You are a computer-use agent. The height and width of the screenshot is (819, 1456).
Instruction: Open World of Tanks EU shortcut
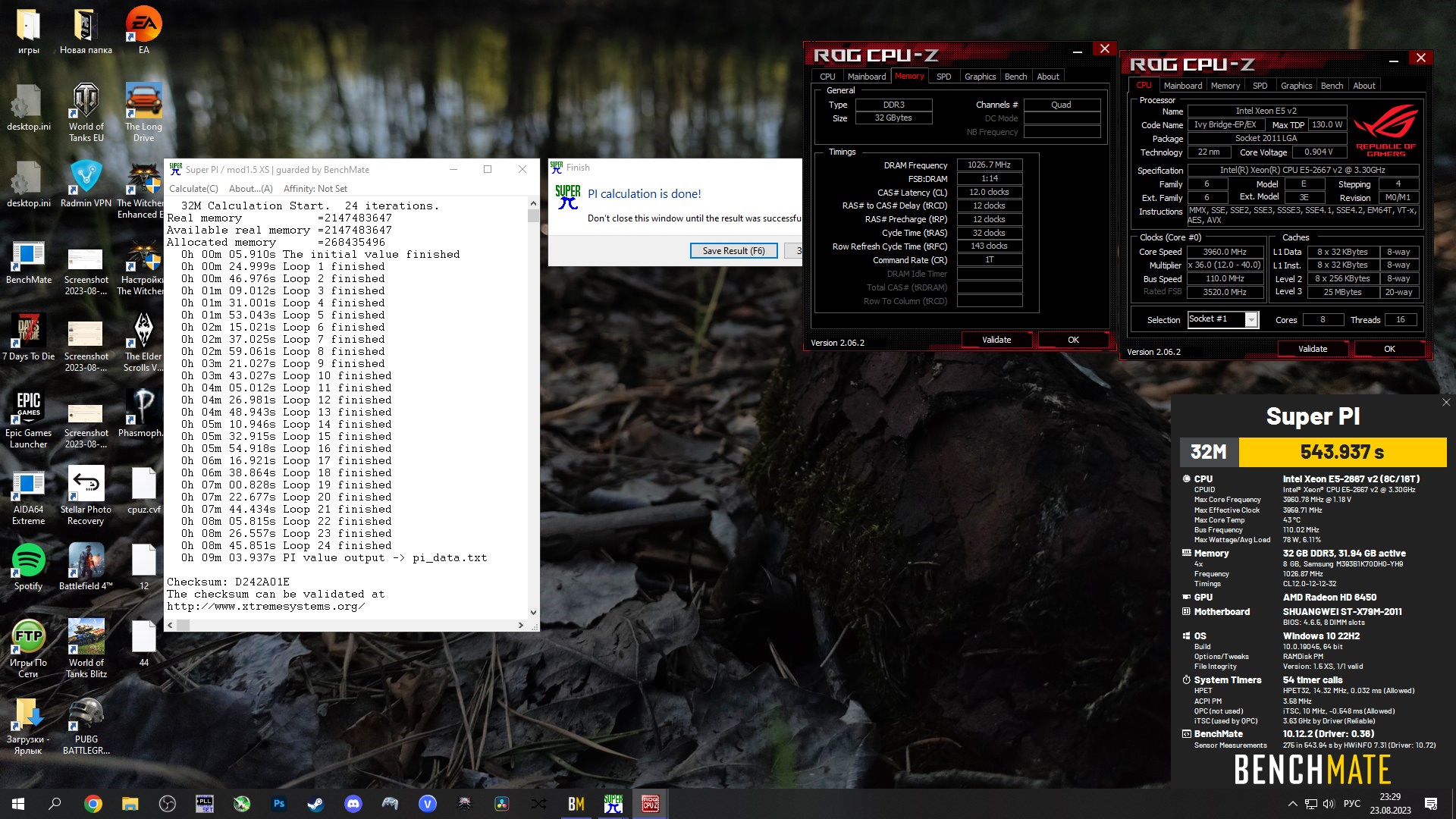(86, 112)
